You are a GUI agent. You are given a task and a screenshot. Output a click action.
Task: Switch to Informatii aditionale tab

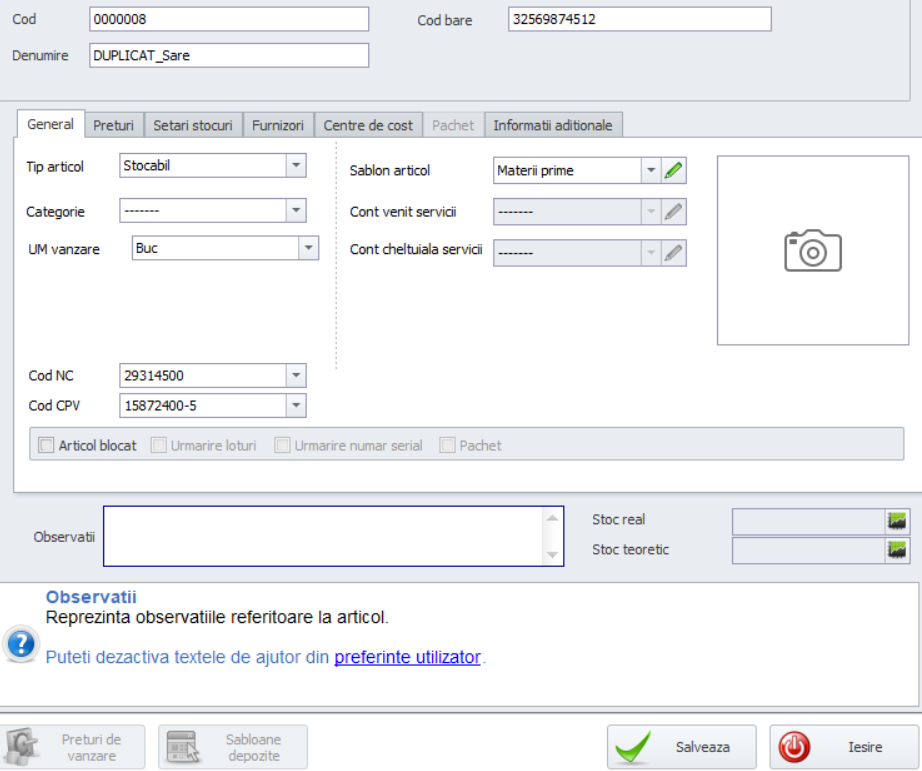coord(552,125)
